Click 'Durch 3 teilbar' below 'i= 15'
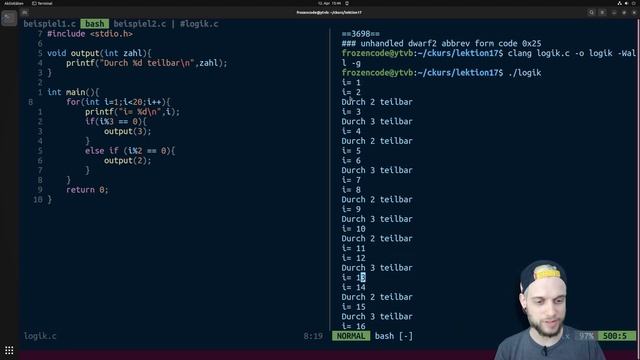 click(377, 317)
